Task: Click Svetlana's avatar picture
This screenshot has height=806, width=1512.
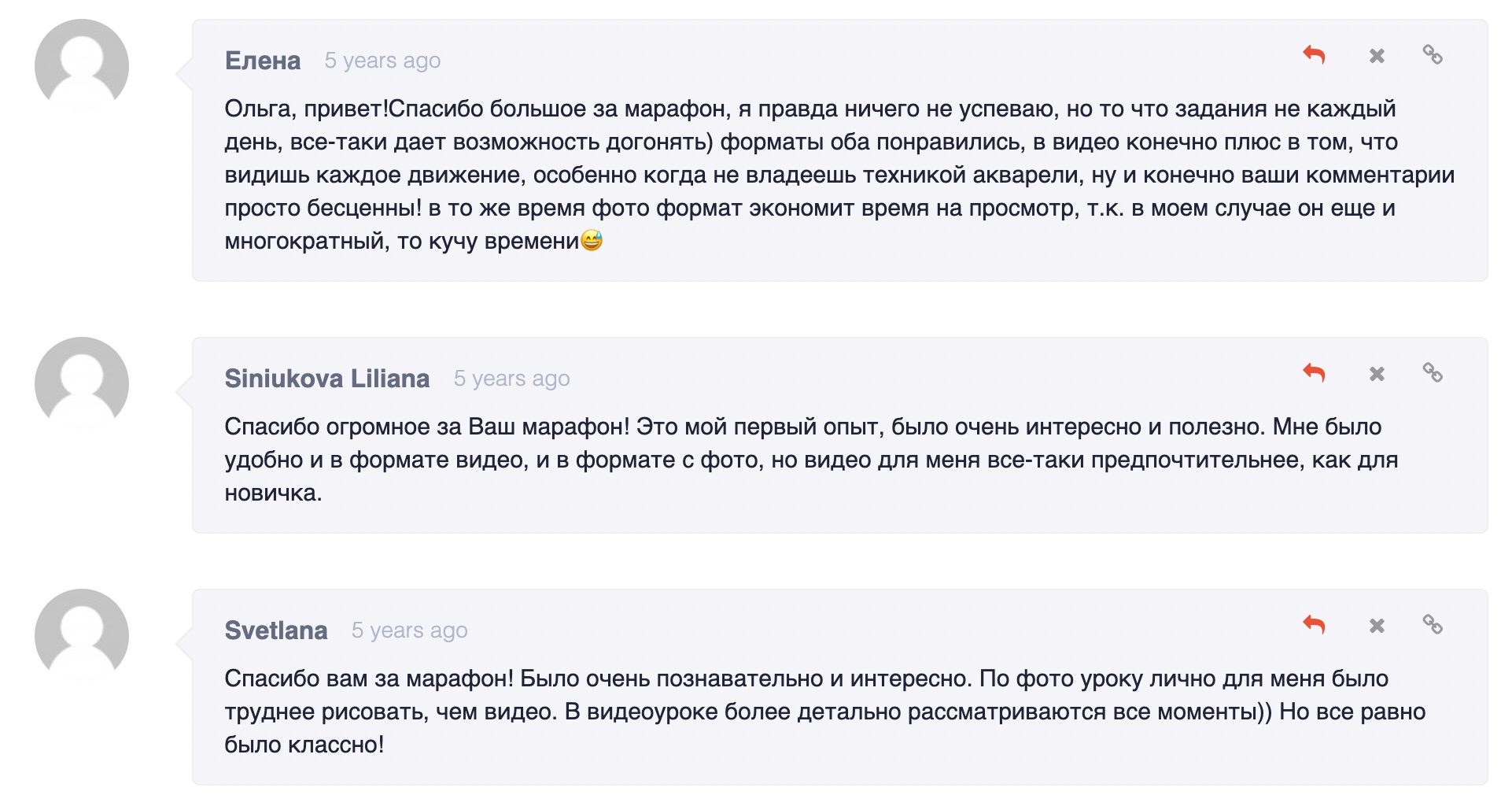Action: coord(82,636)
